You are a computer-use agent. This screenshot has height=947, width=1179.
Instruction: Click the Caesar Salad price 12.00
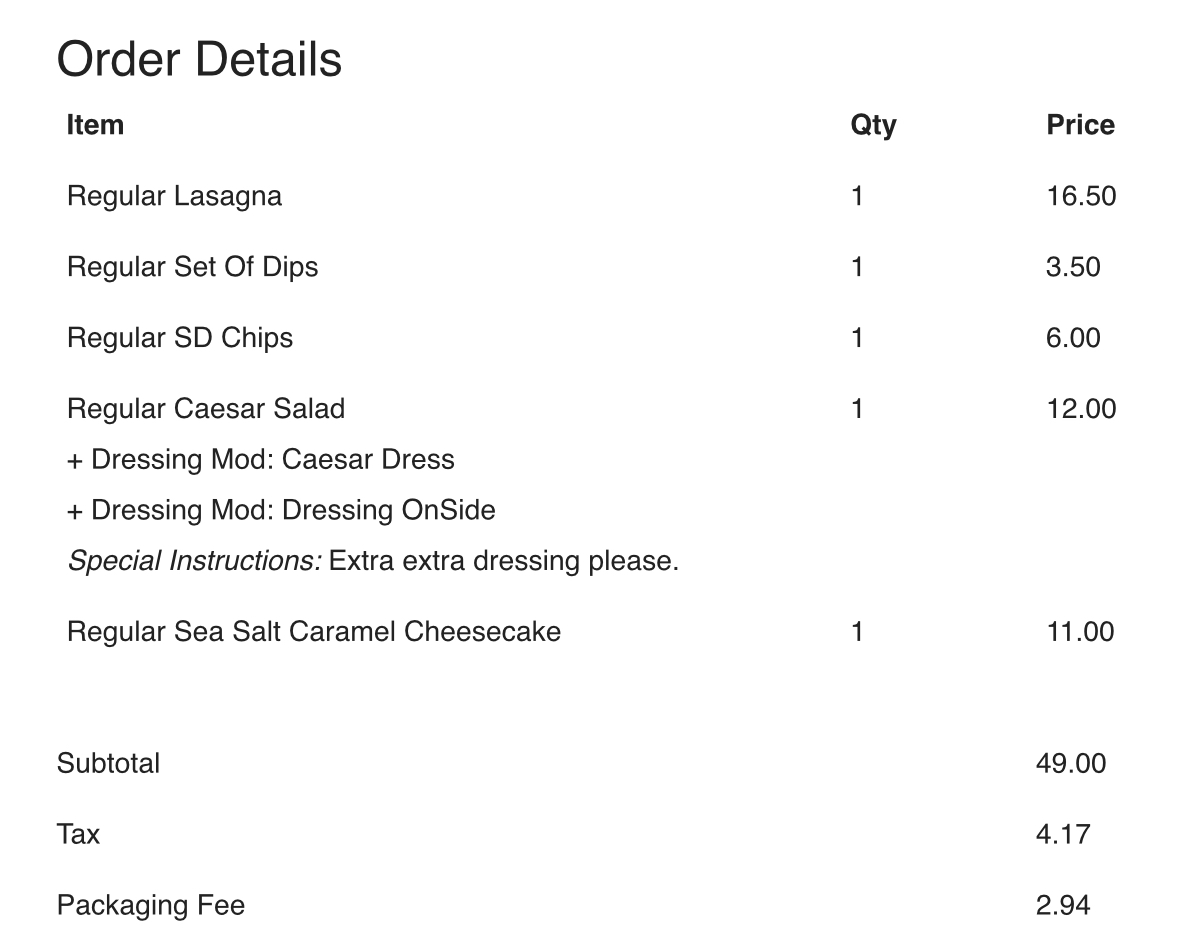click(x=1081, y=409)
